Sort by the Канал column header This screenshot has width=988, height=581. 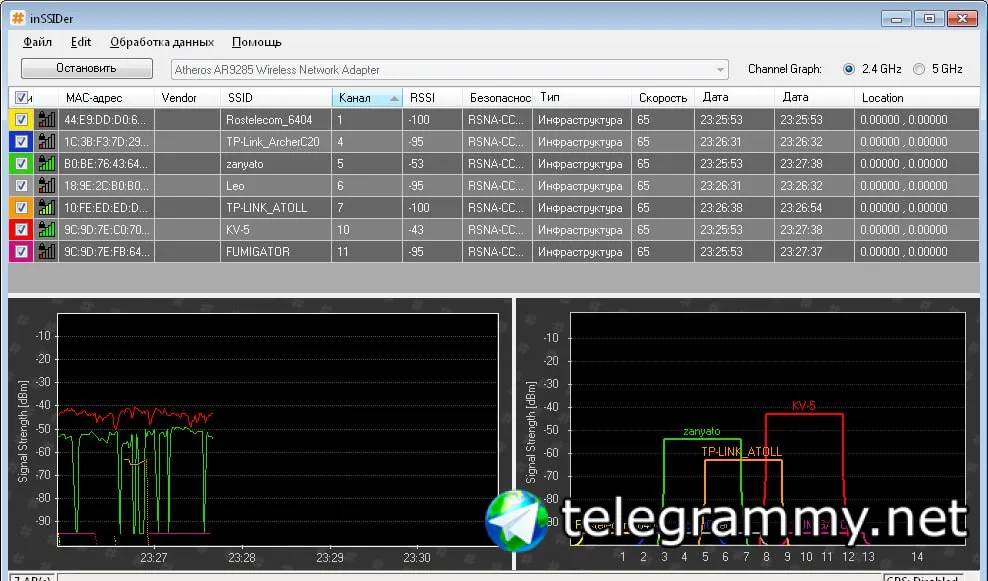pyautogui.click(x=367, y=98)
